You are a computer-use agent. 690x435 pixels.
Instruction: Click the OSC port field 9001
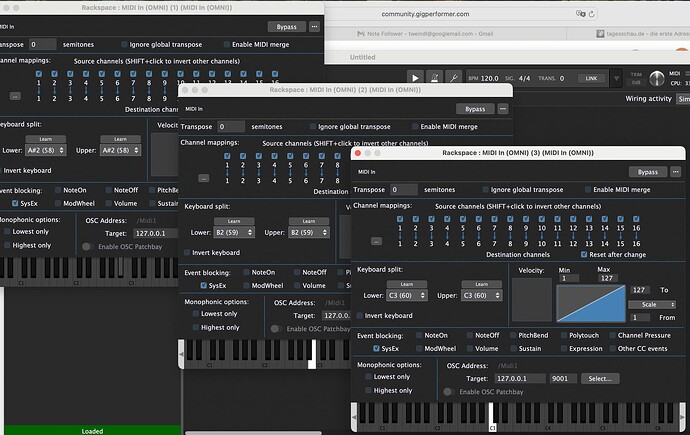[x=563, y=378]
